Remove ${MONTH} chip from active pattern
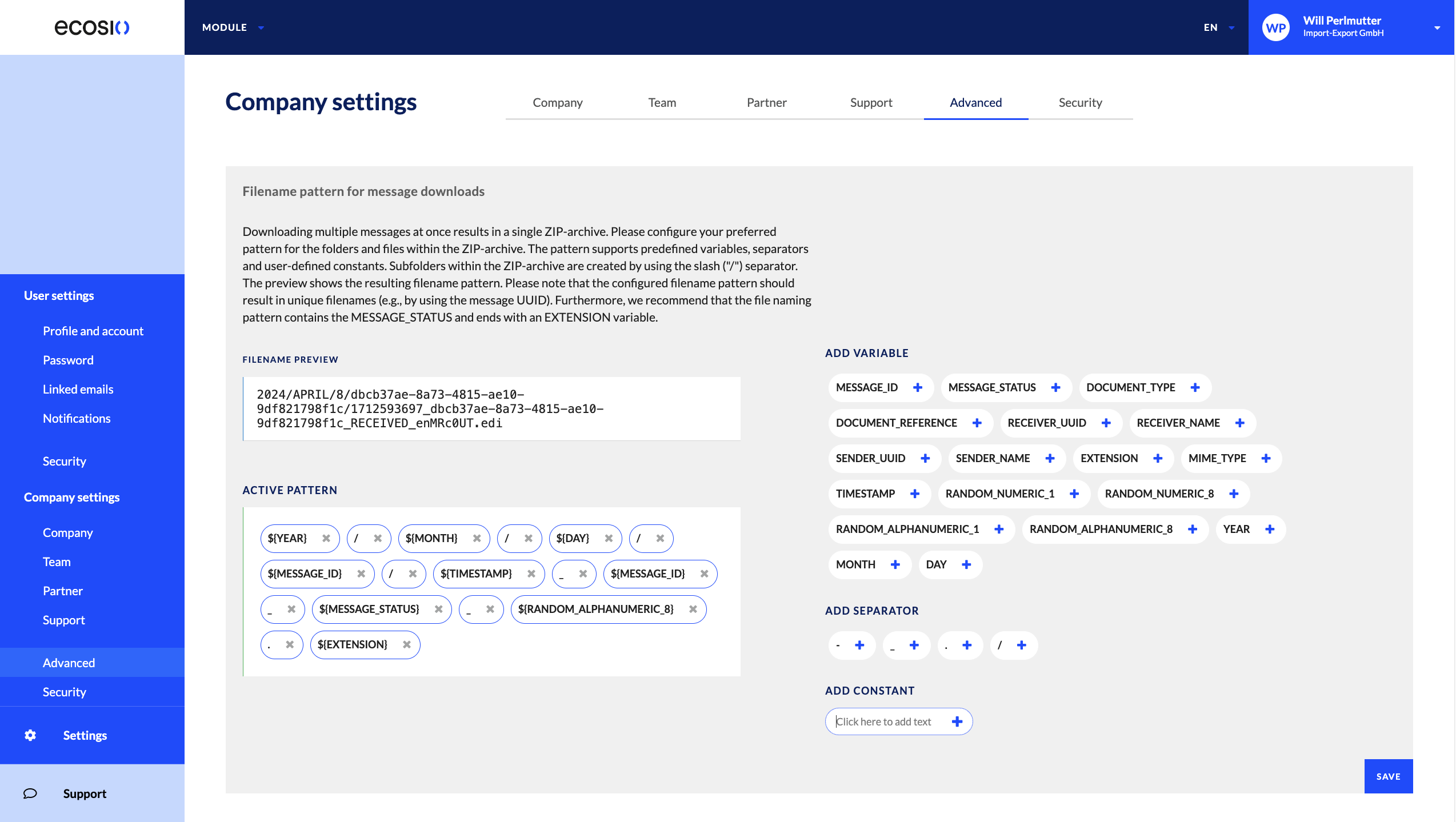 477,538
